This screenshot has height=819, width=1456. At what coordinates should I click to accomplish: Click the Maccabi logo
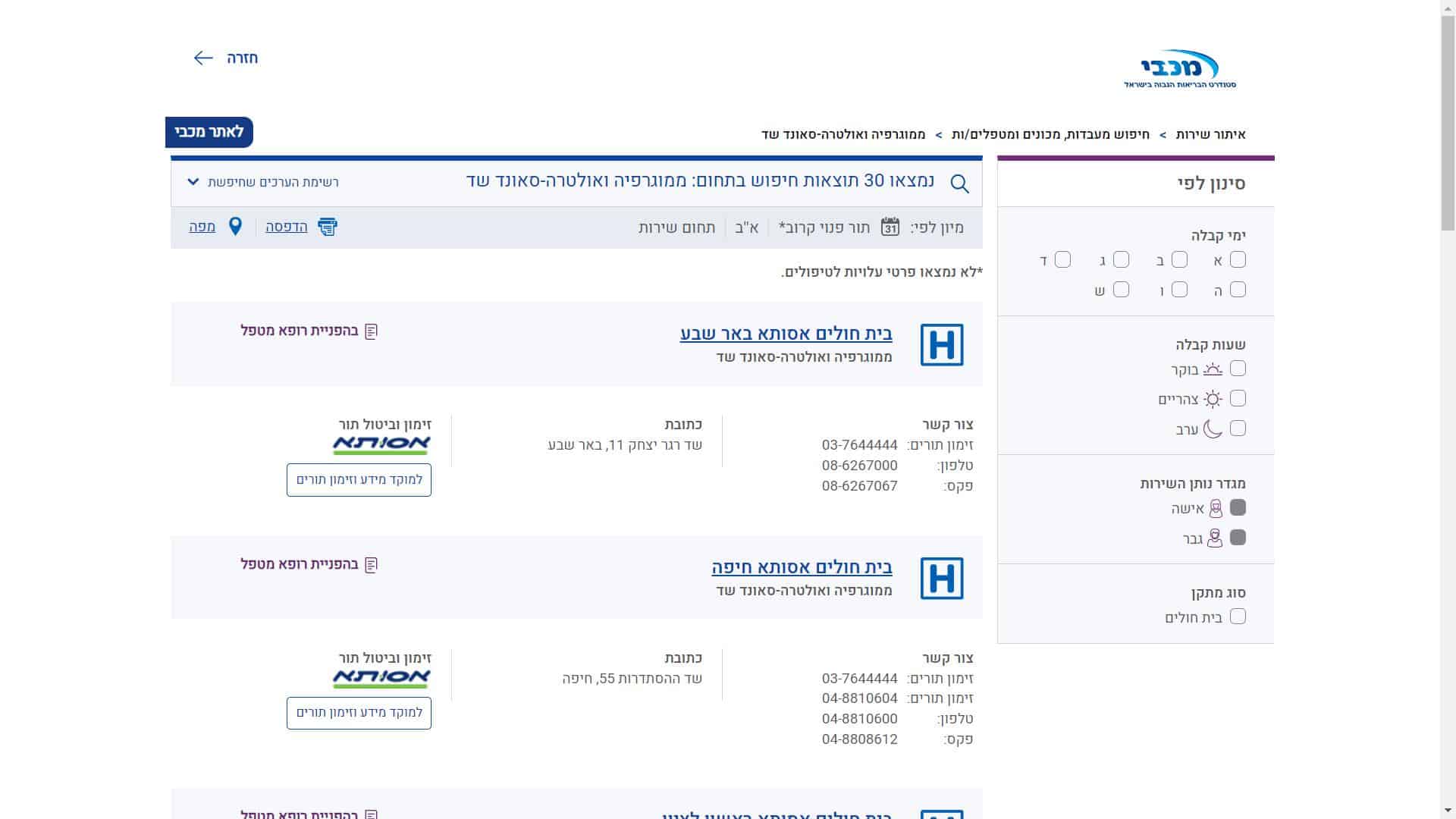1180,69
